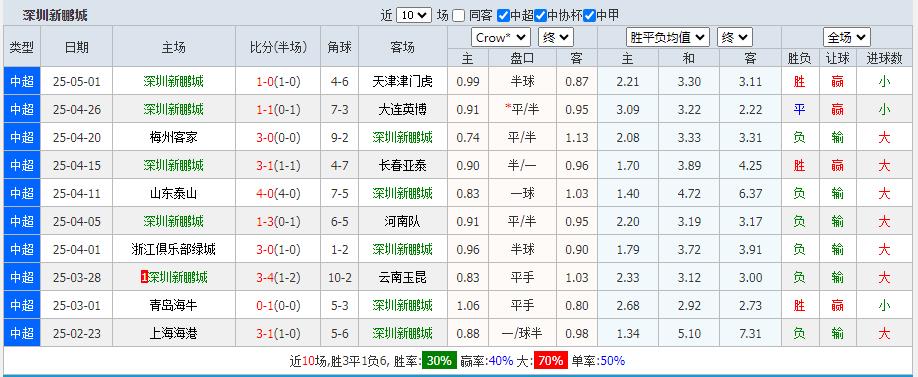The height and width of the screenshot is (377, 918).
Task: Open away team 长春亚泰
Action: click(402, 166)
